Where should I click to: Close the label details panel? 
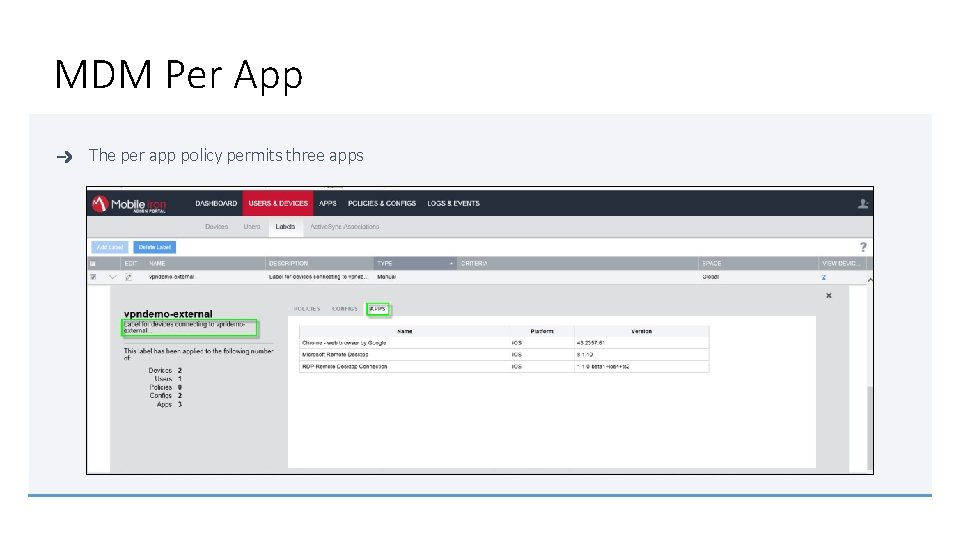[x=829, y=296]
